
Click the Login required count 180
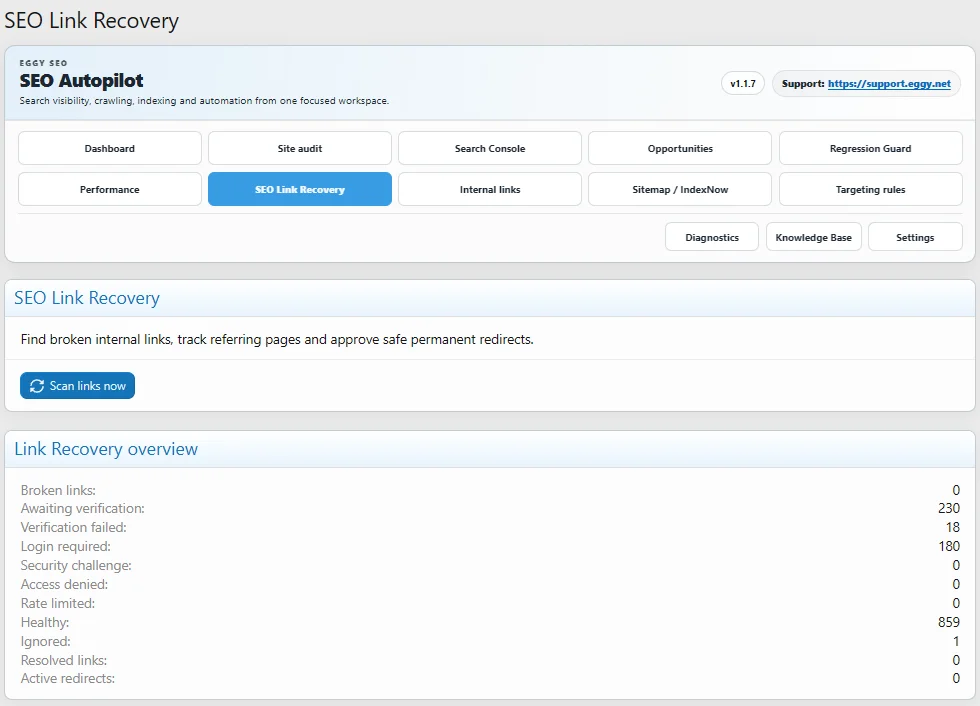[949, 546]
